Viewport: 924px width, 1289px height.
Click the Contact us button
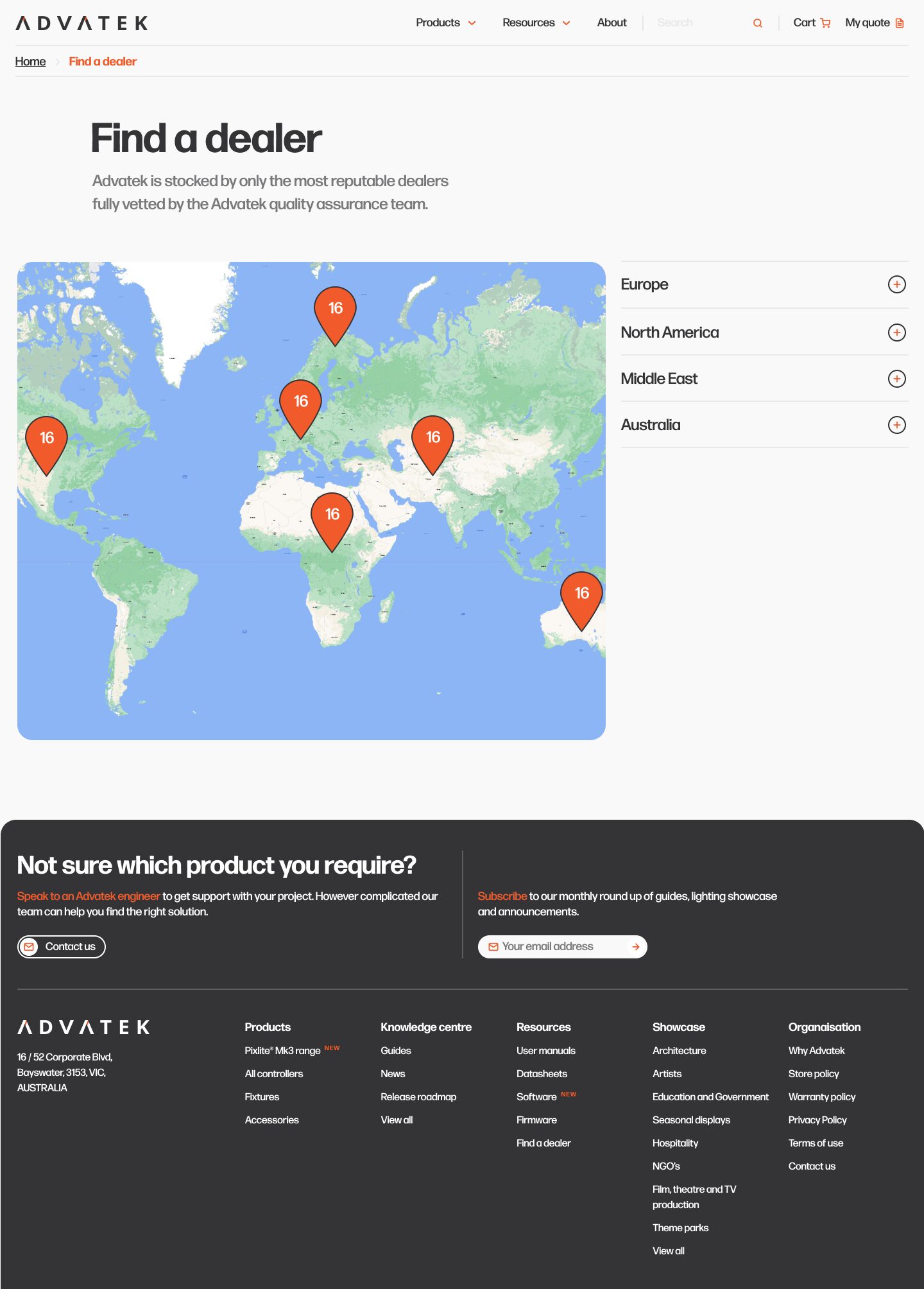(x=62, y=947)
